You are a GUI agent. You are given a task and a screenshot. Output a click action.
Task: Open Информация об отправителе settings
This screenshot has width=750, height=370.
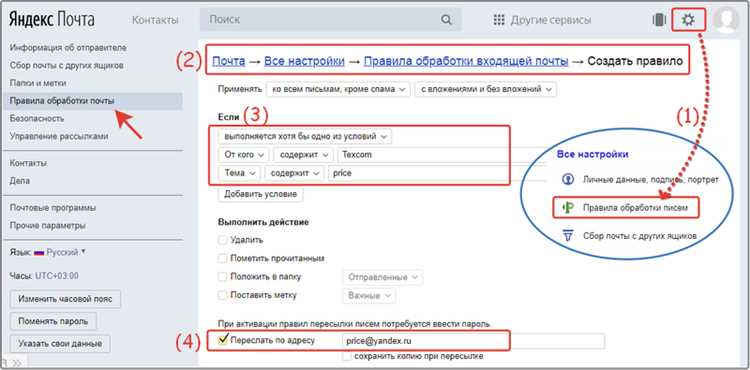click(x=68, y=48)
